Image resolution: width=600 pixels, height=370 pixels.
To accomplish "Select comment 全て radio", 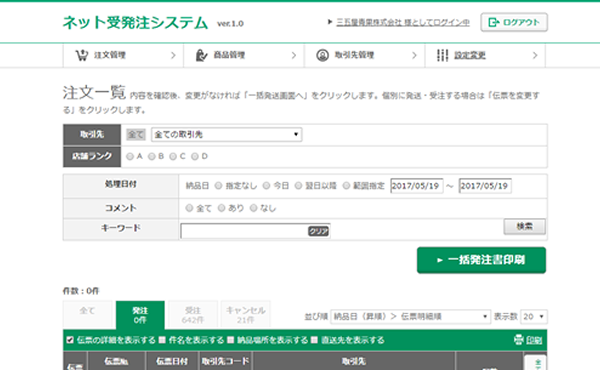I will click(189, 208).
